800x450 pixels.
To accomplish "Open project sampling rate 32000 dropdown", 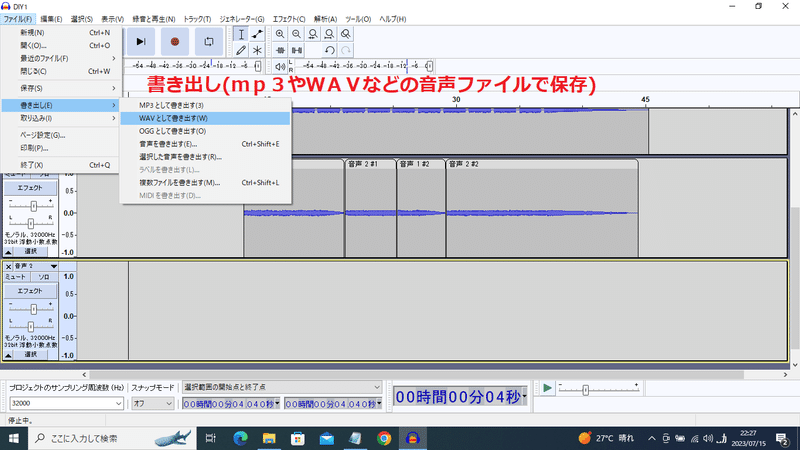I will pyautogui.click(x=66, y=403).
